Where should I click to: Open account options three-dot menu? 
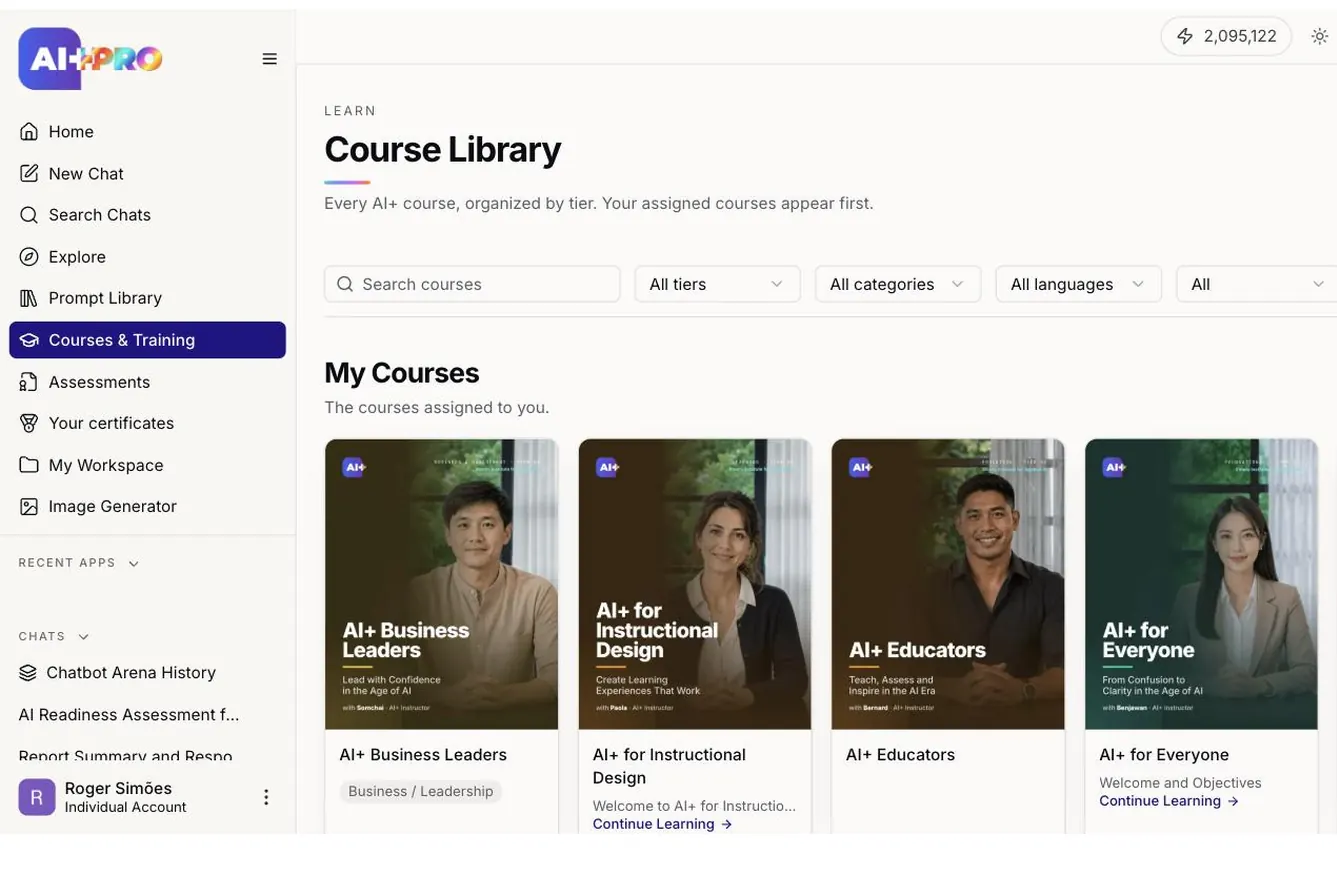click(266, 797)
